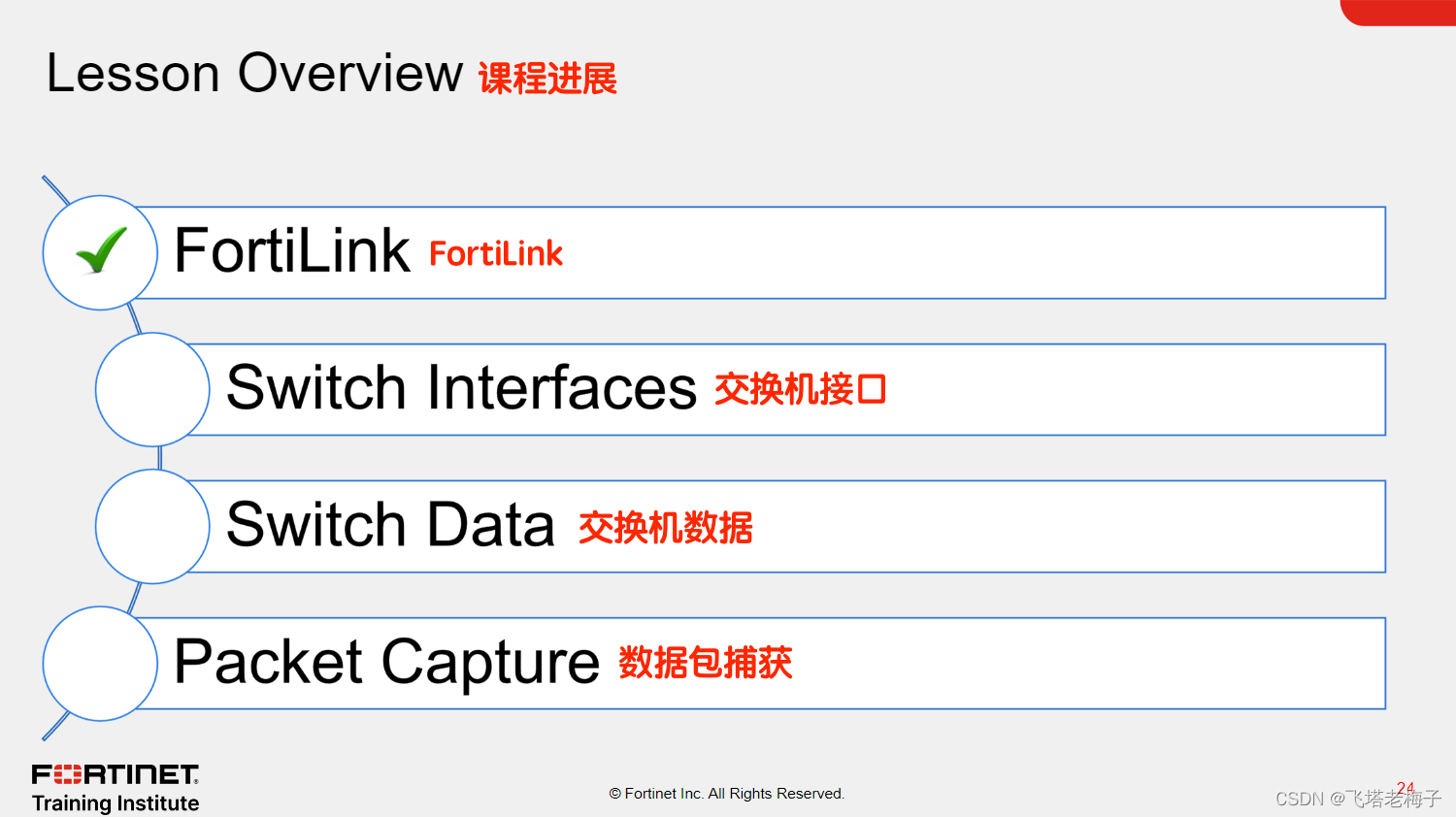Click the empty circle beside Packet Capture
This screenshot has height=817, width=1456.
100,664
